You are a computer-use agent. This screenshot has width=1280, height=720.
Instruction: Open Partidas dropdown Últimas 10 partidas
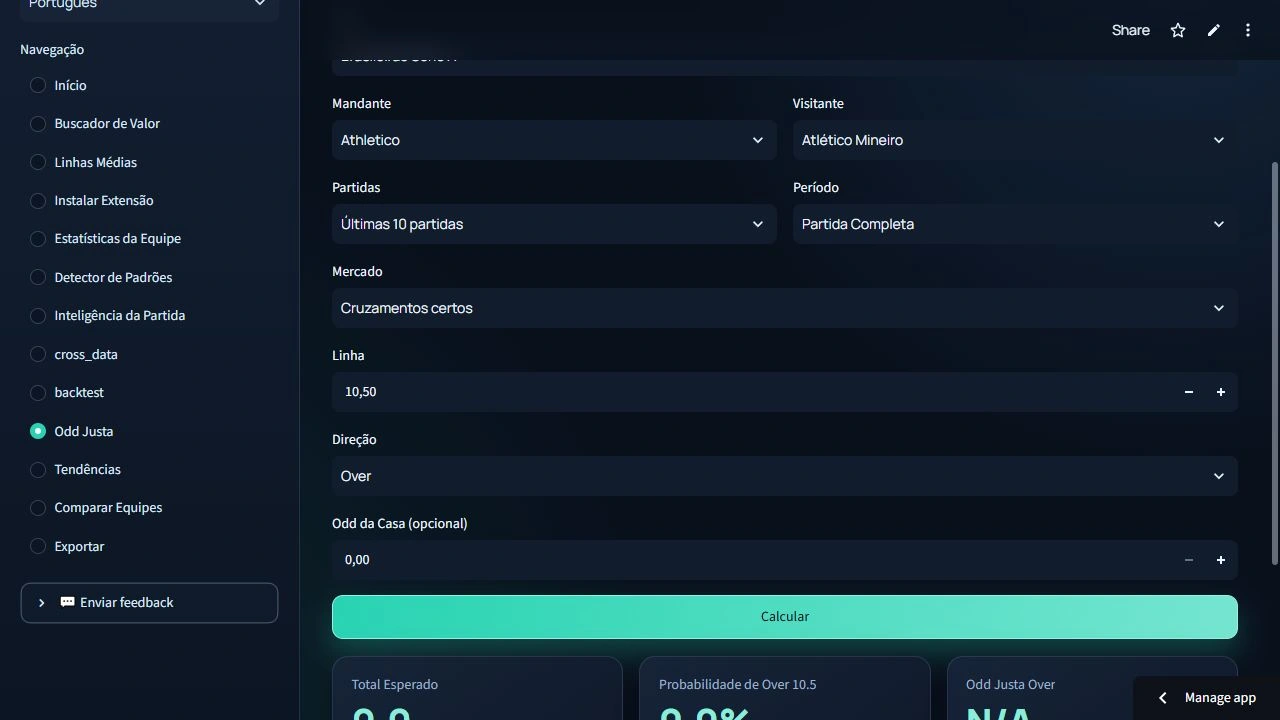(554, 224)
